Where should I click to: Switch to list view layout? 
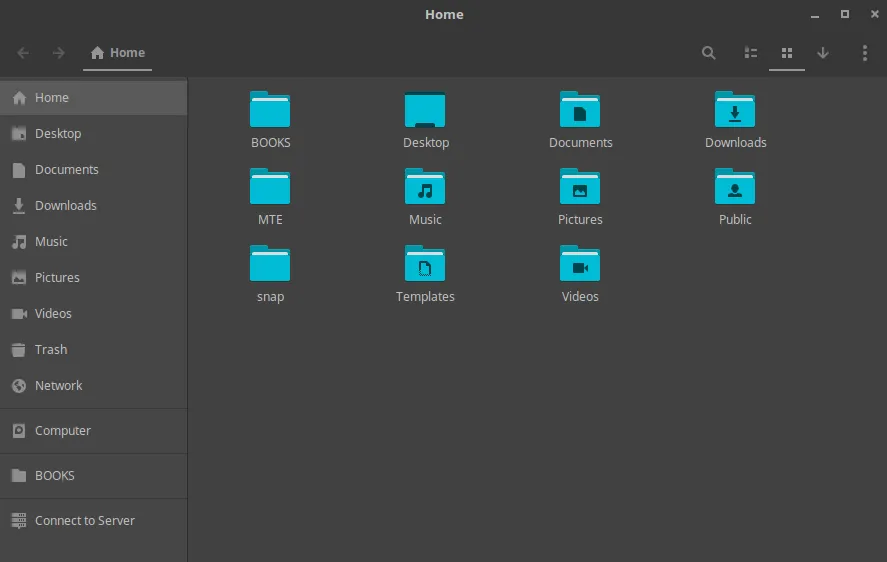point(751,53)
